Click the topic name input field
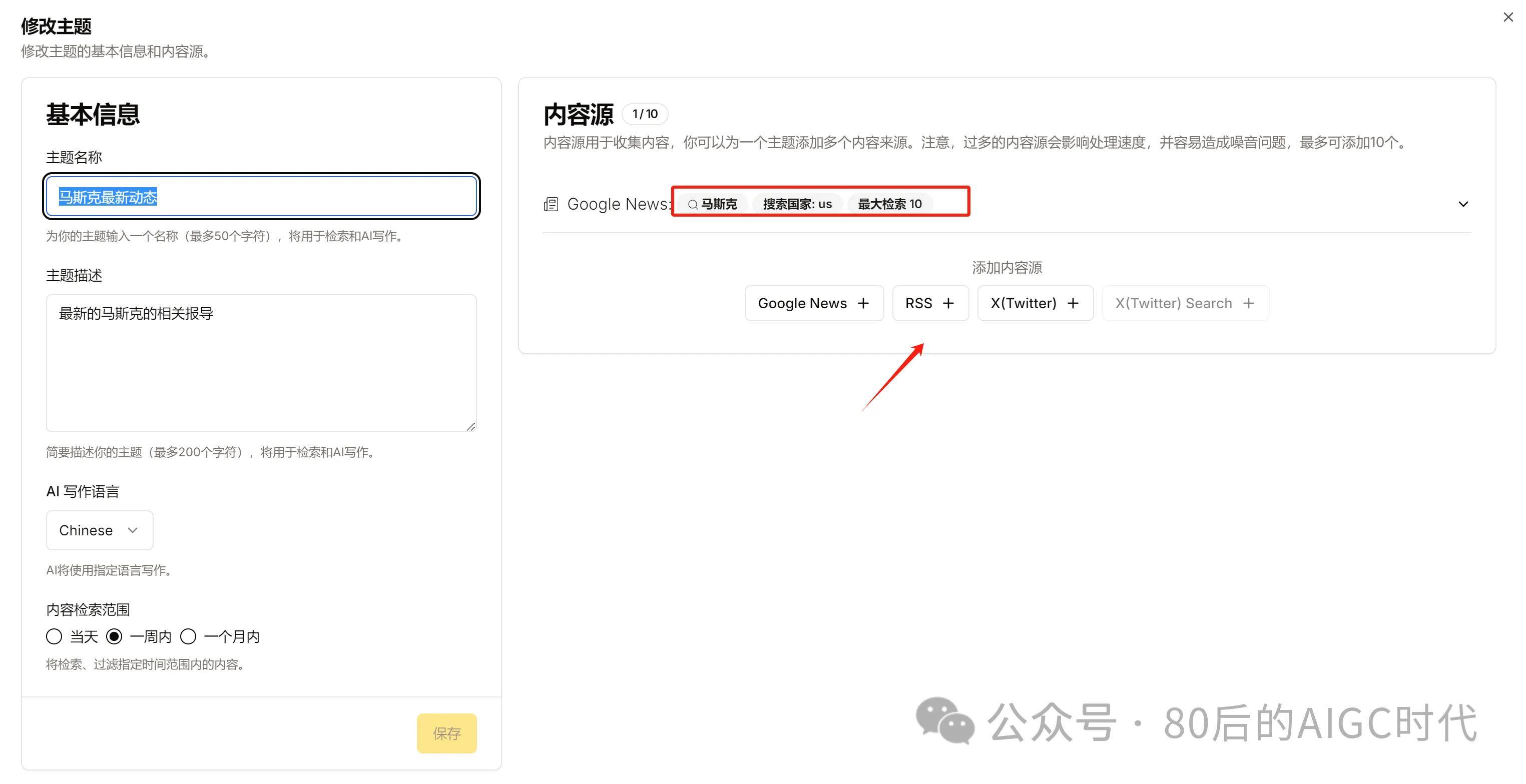This screenshot has width=1526, height=784. tap(261, 197)
